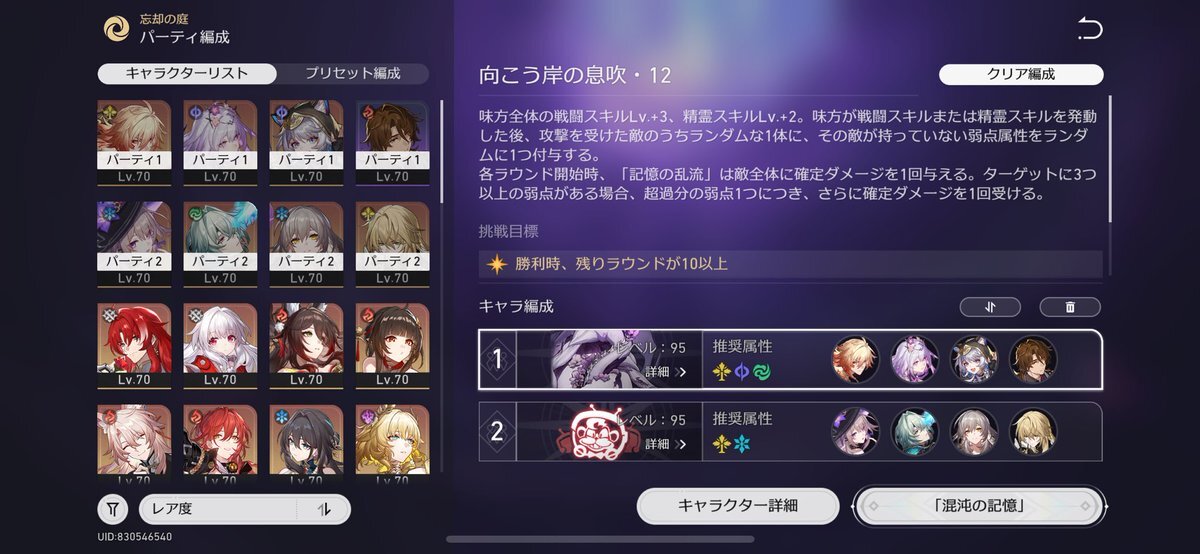Select team 1 row
The width and height of the screenshot is (1200, 554).
point(790,360)
